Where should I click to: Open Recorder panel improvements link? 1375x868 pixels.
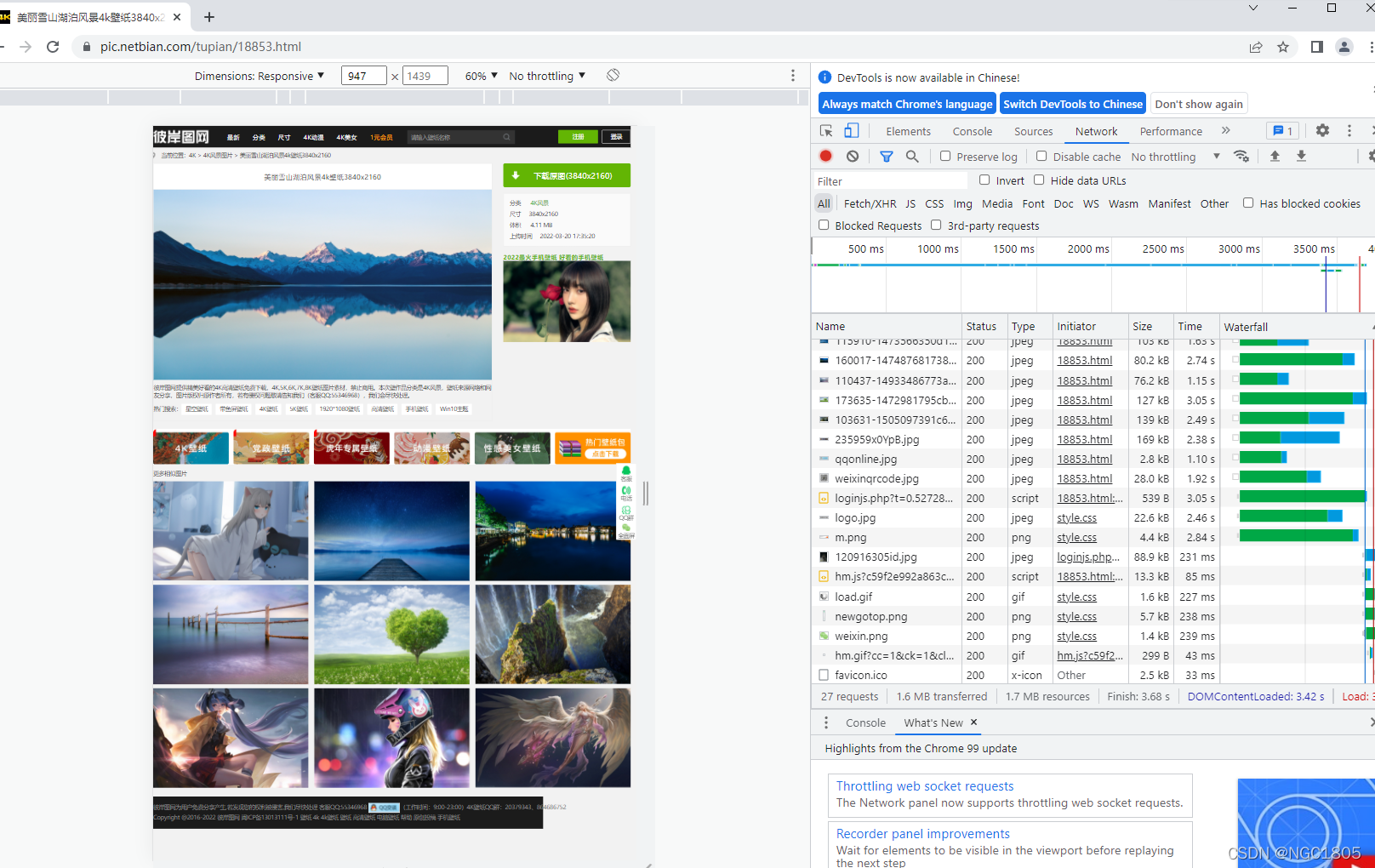click(x=922, y=834)
